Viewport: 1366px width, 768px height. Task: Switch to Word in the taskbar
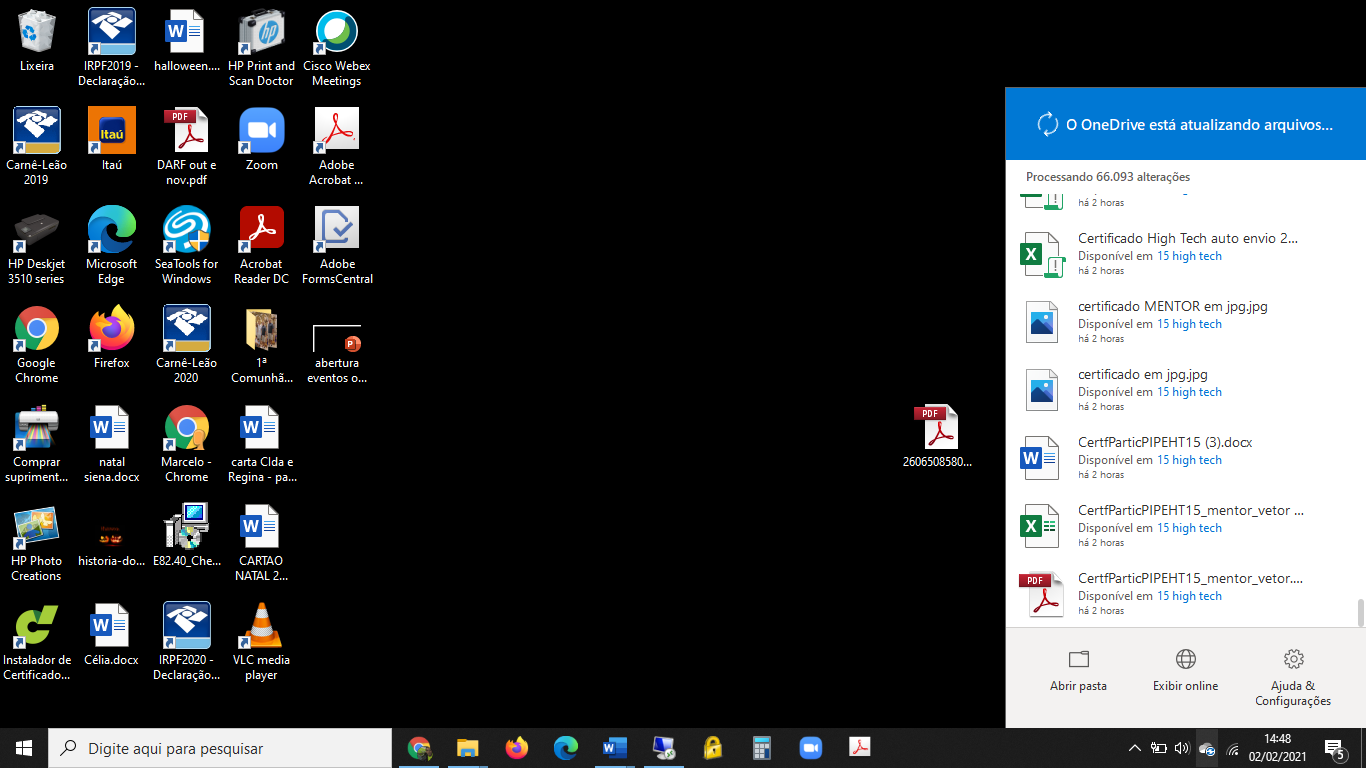[615, 748]
